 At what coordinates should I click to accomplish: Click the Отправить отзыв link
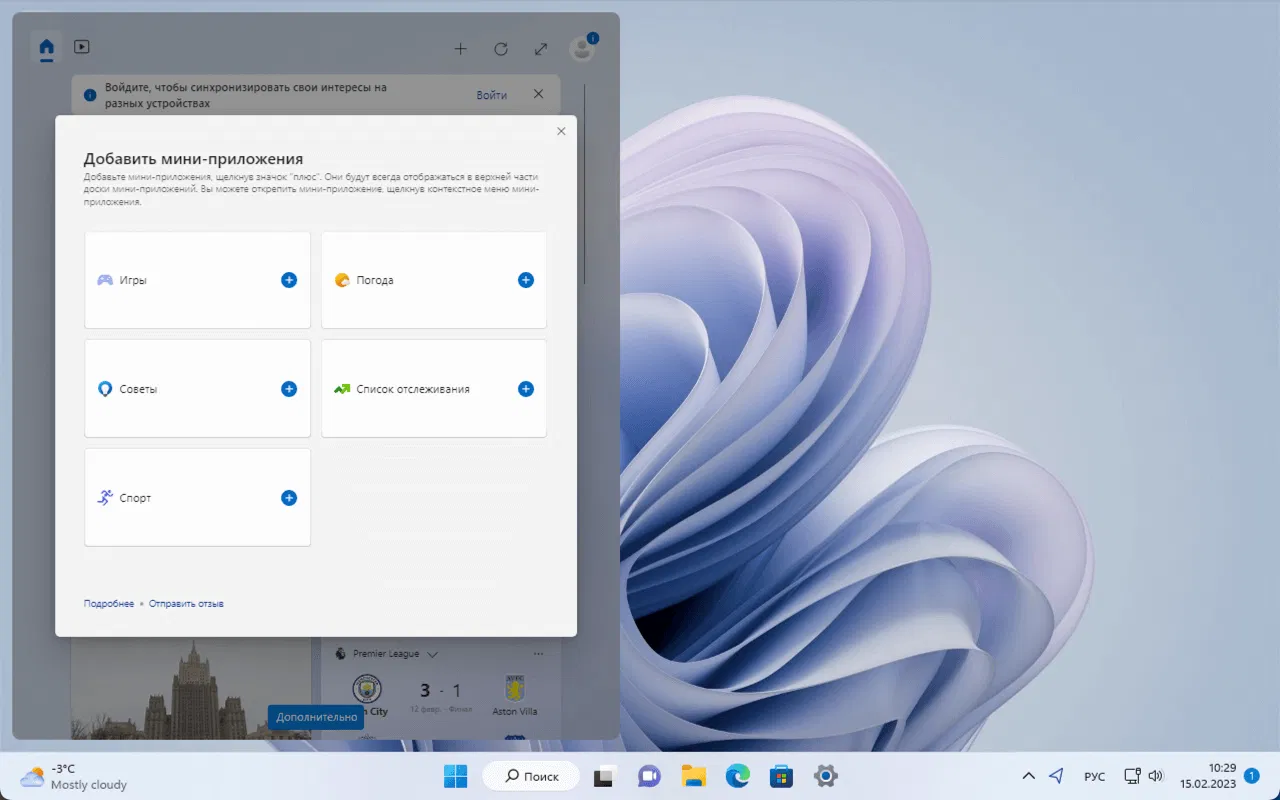pyautogui.click(x=186, y=604)
